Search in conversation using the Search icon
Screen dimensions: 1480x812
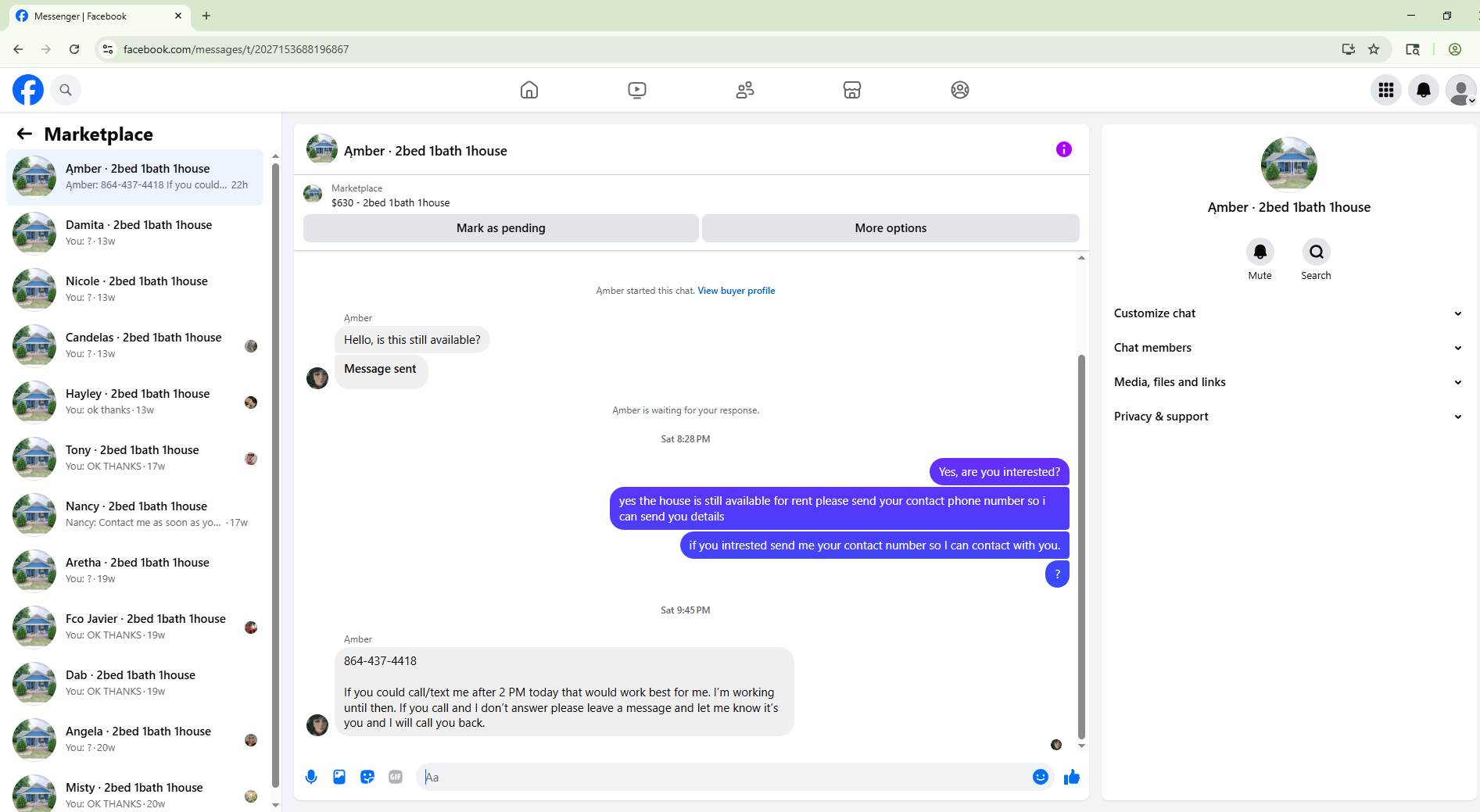coord(1317,252)
